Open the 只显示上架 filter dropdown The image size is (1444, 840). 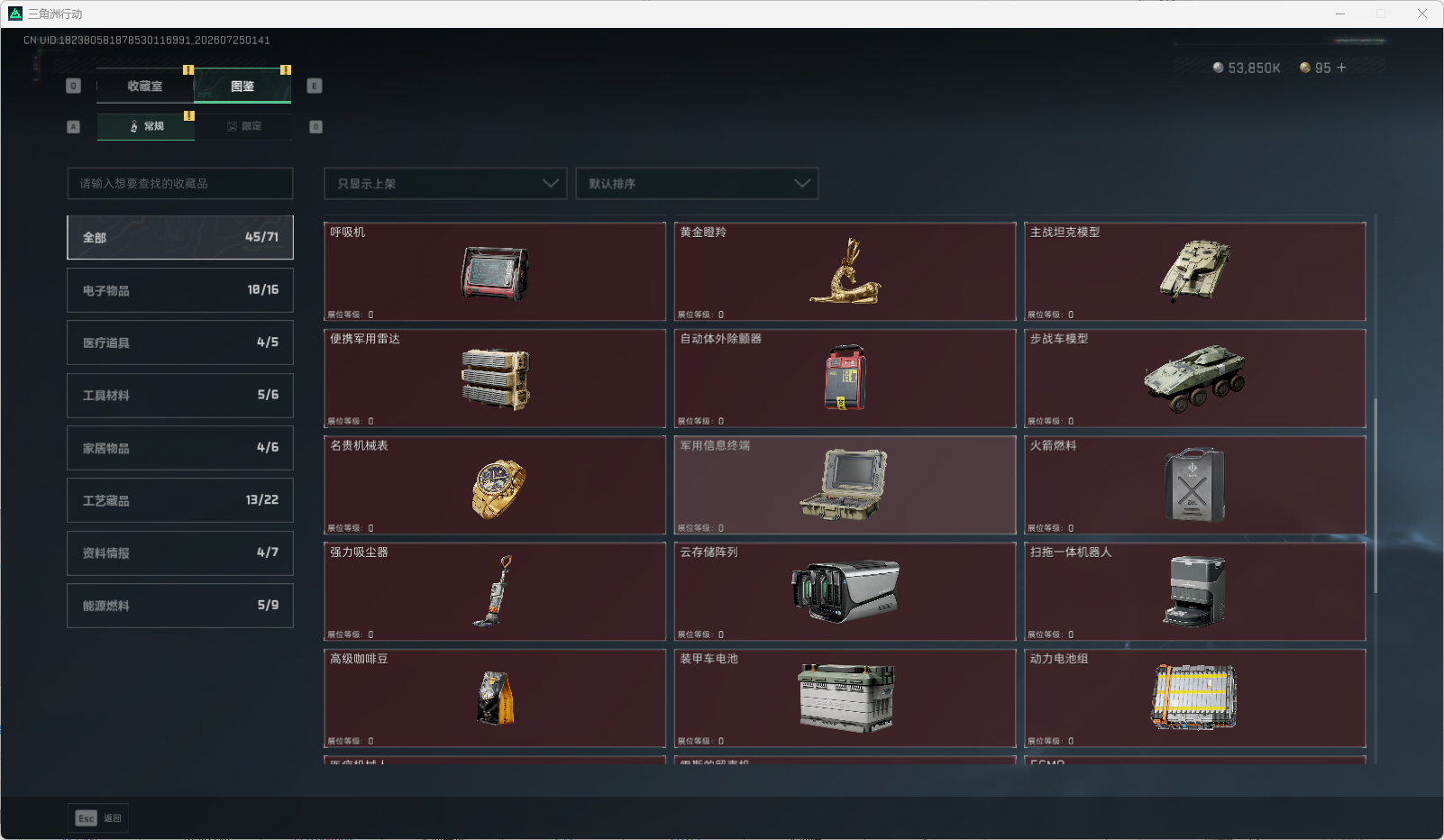[x=445, y=183]
